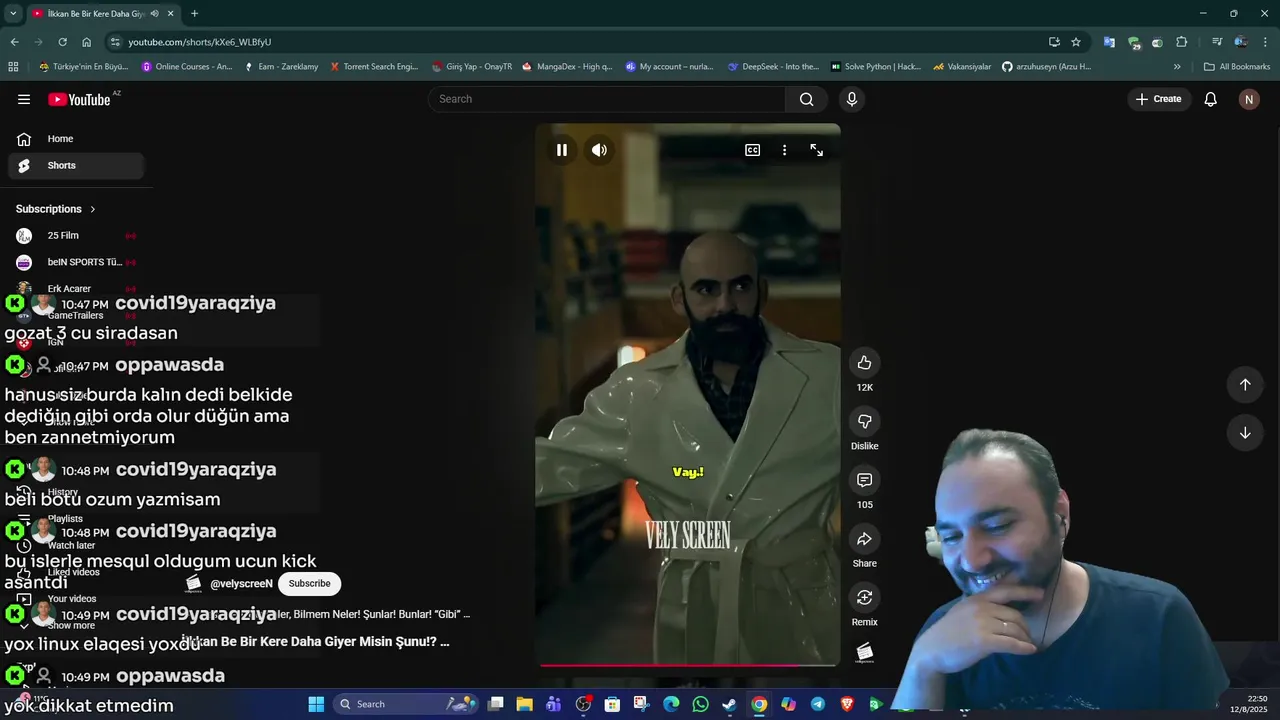Screen dimensions: 1280x720
Task: Open the MangaDex bookmark
Action: 567,67
